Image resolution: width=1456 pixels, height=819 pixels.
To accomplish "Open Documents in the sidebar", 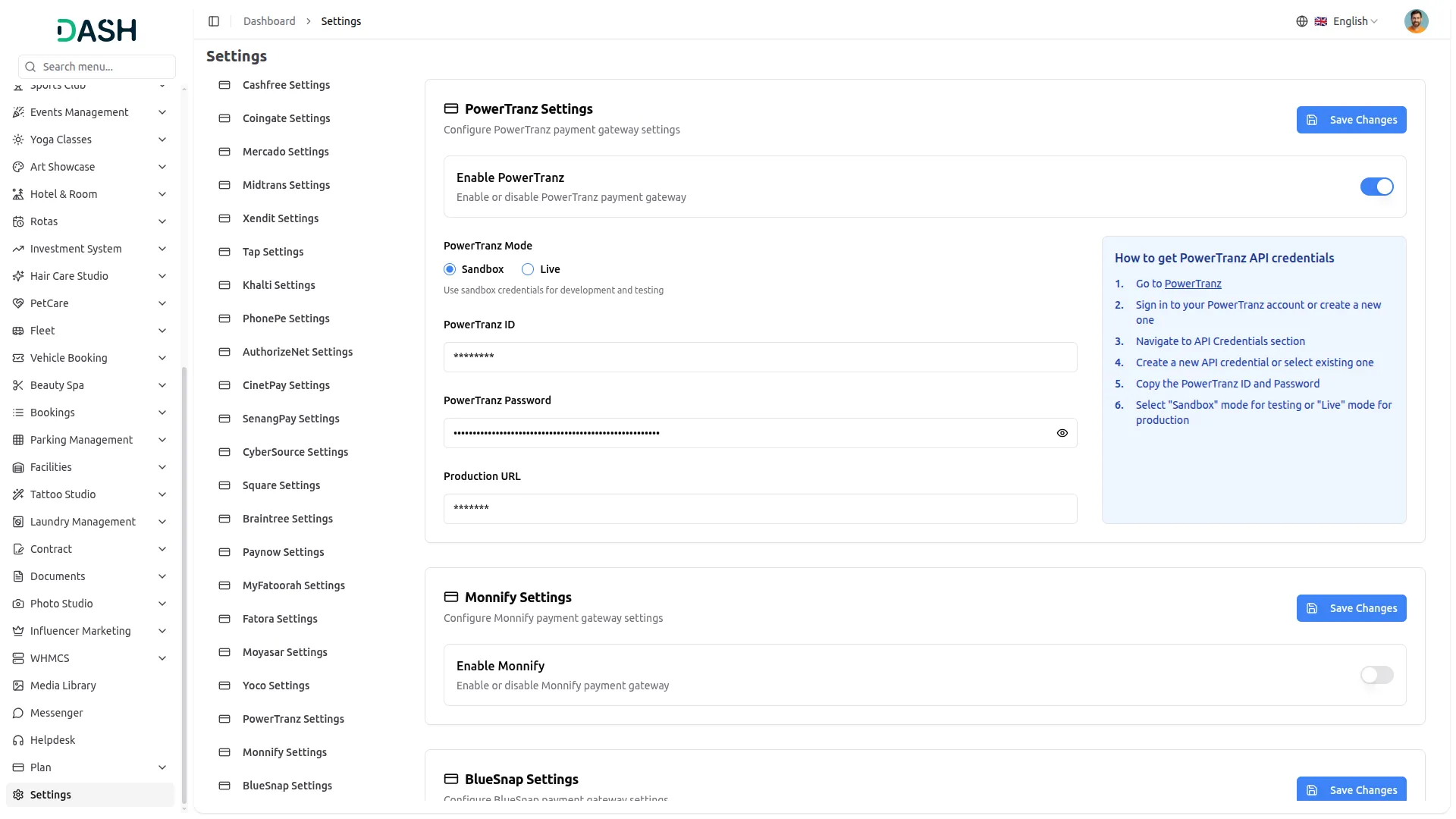I will click(90, 576).
